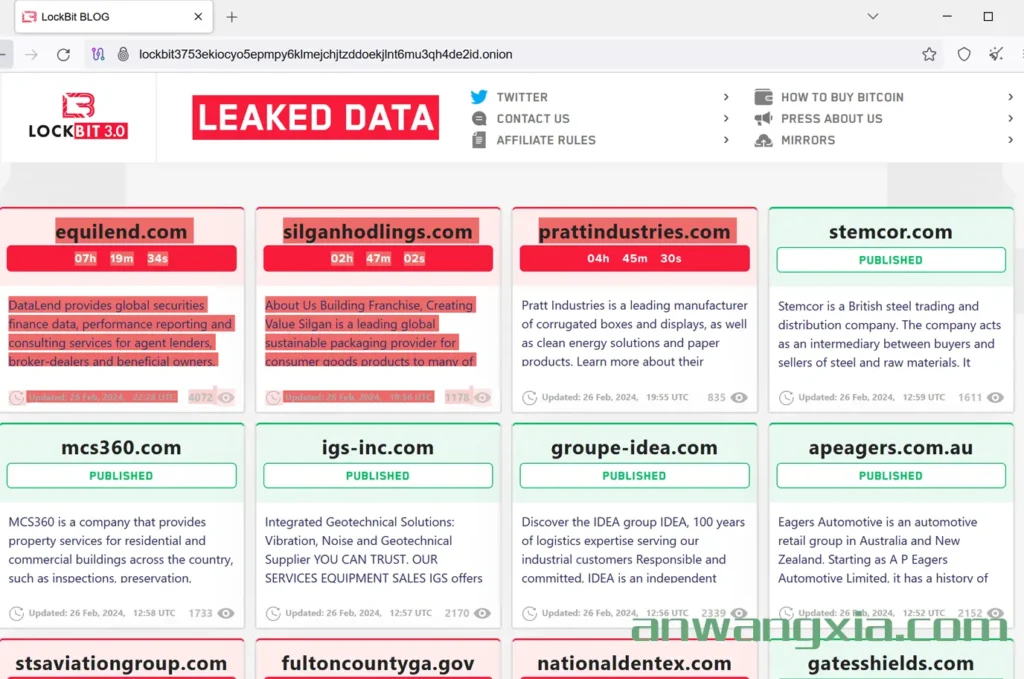
Task: Click the Pratt Industries description text
Action: click(x=634, y=333)
